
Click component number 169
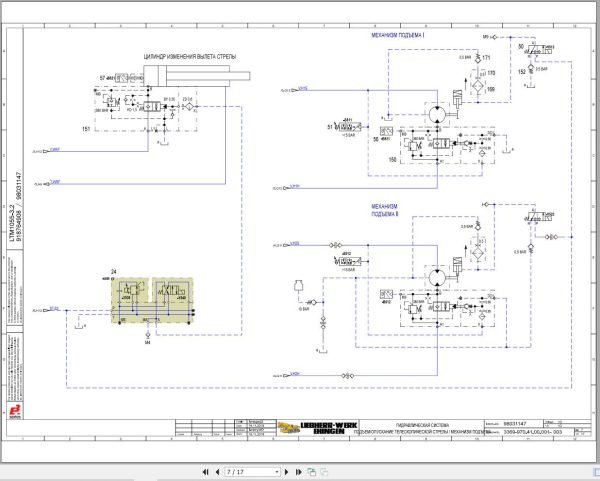tap(491, 89)
